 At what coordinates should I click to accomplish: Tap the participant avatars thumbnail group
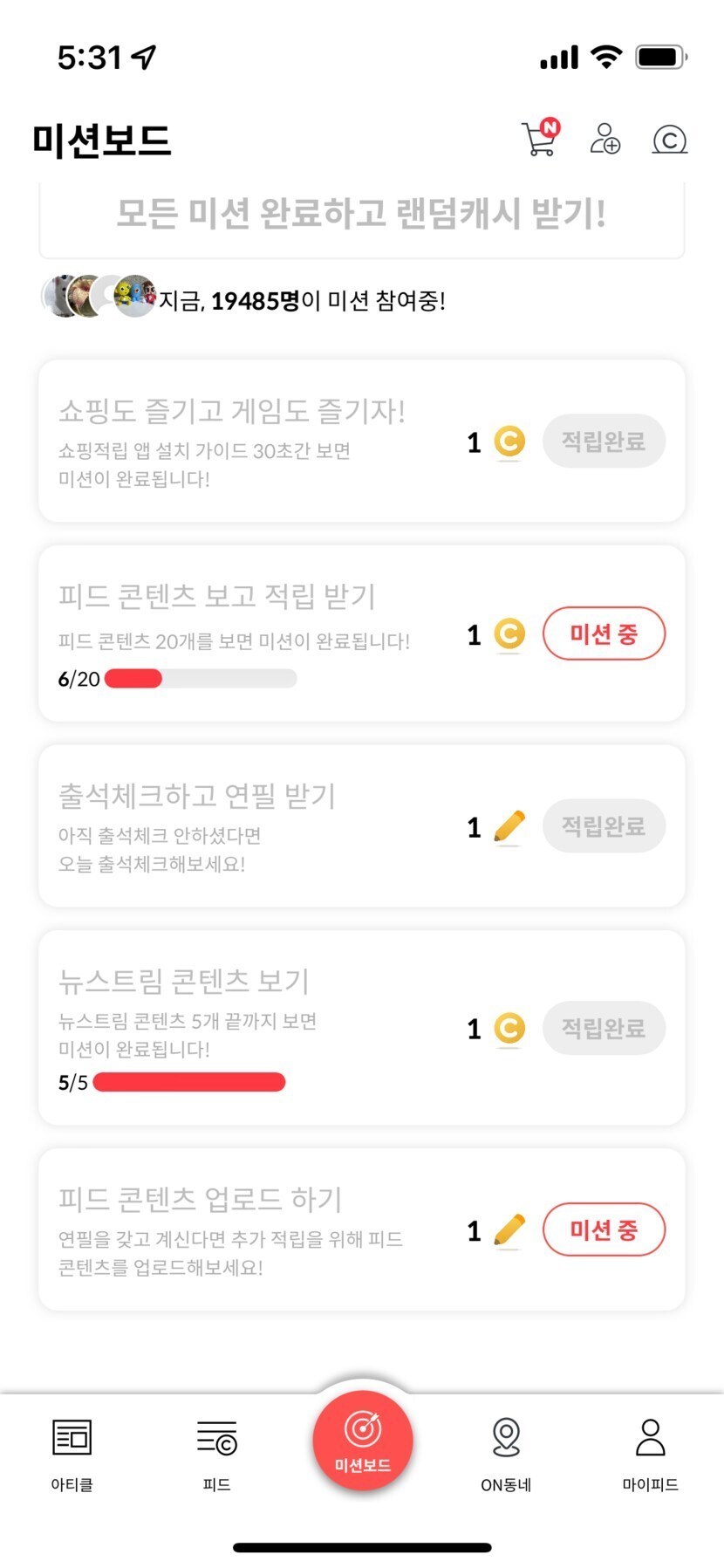click(99, 296)
